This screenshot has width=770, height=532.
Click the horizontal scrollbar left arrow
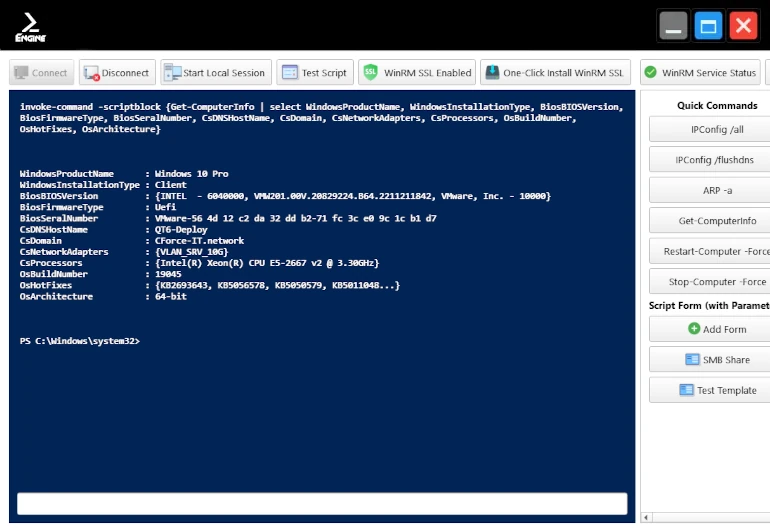646,517
